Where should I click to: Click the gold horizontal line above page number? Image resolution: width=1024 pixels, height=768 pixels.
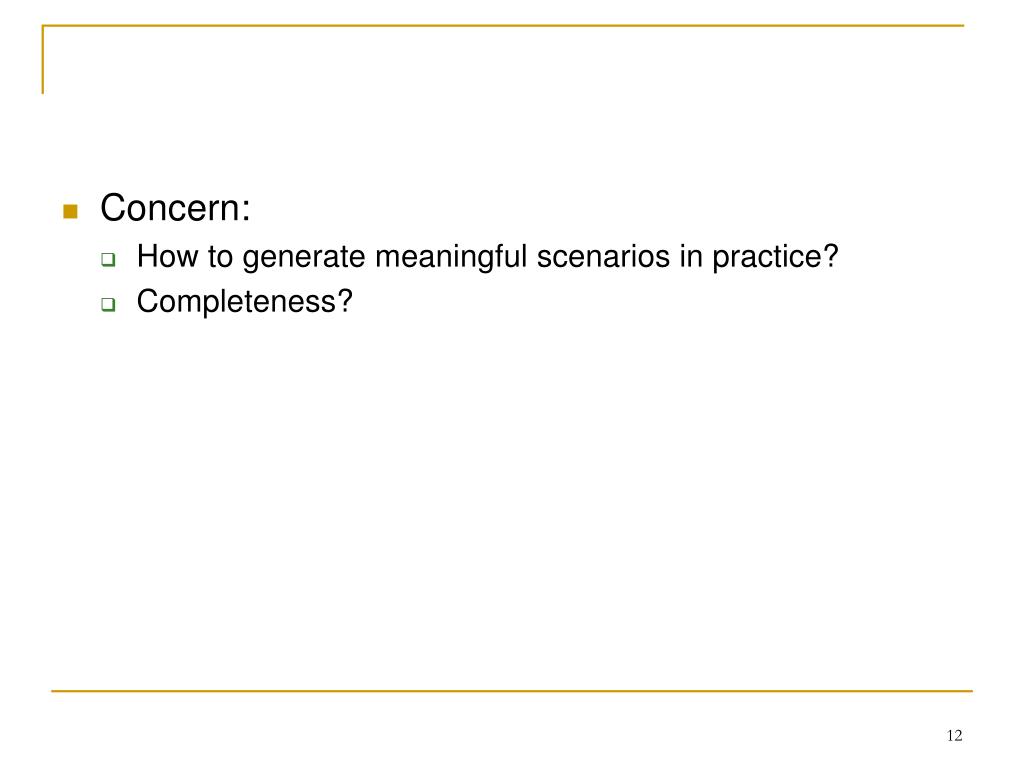point(512,690)
